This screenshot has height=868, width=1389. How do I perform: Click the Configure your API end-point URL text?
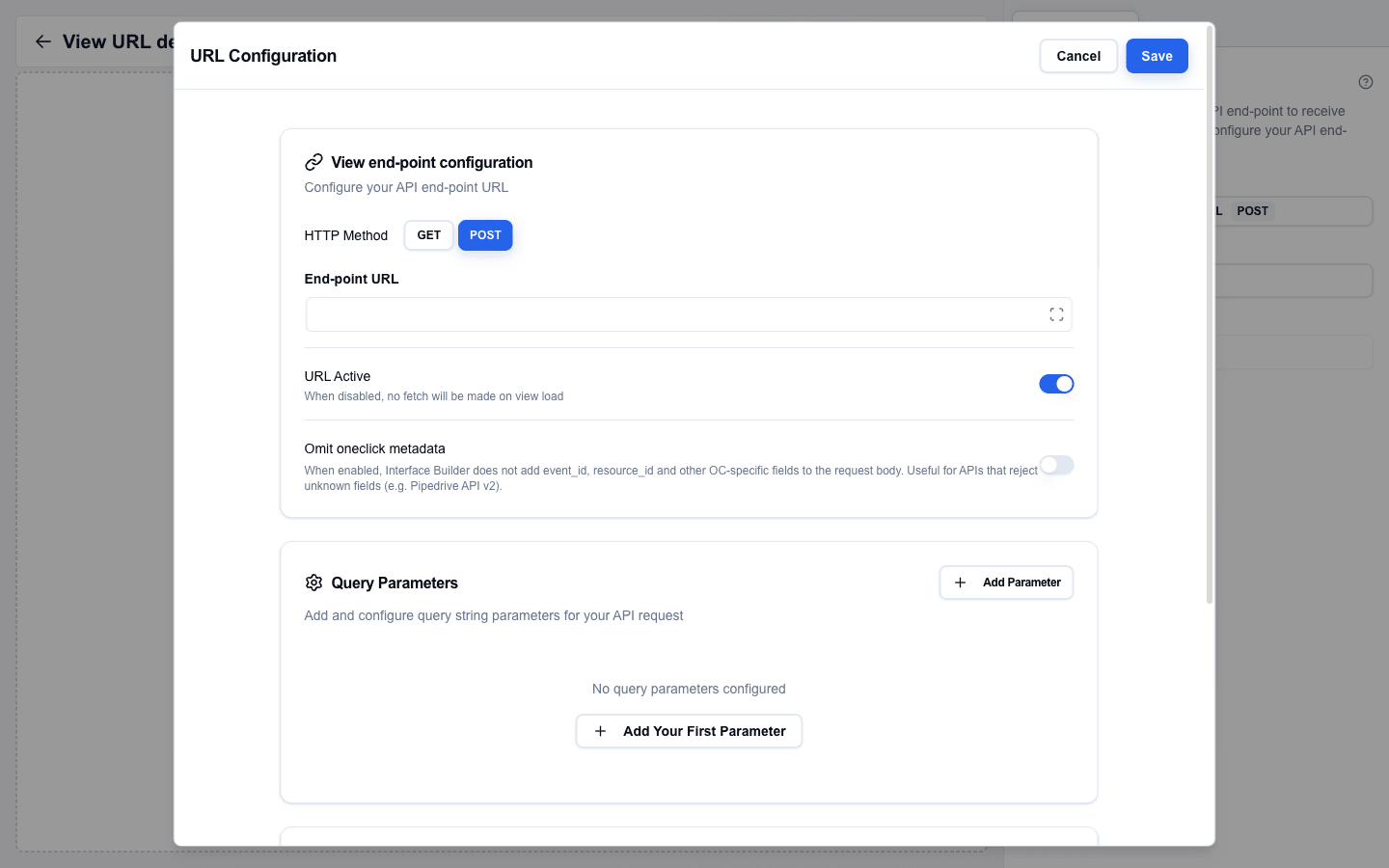point(406,187)
